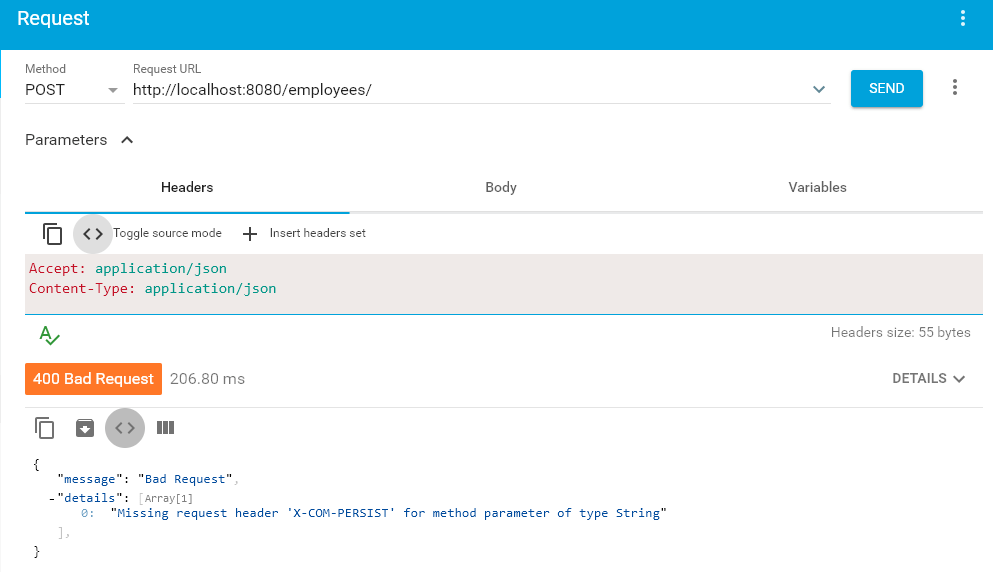Copy headers to clipboard icon
Image resolution: width=993 pixels, height=572 pixels.
(x=52, y=234)
